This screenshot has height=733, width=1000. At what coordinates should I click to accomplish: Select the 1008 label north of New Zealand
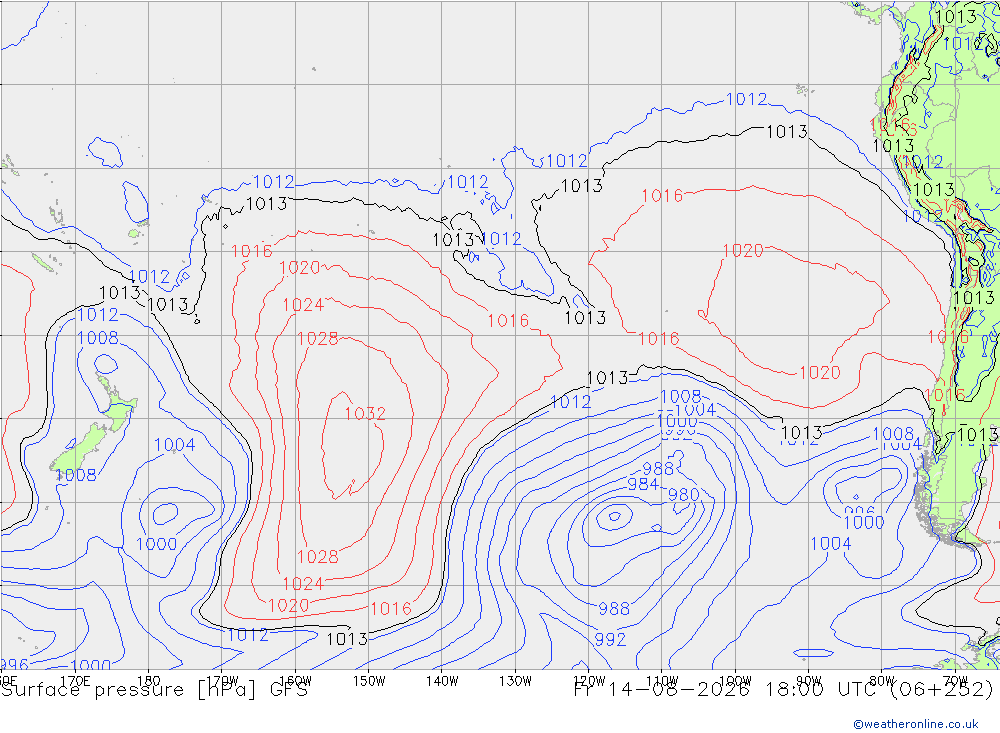click(98, 337)
